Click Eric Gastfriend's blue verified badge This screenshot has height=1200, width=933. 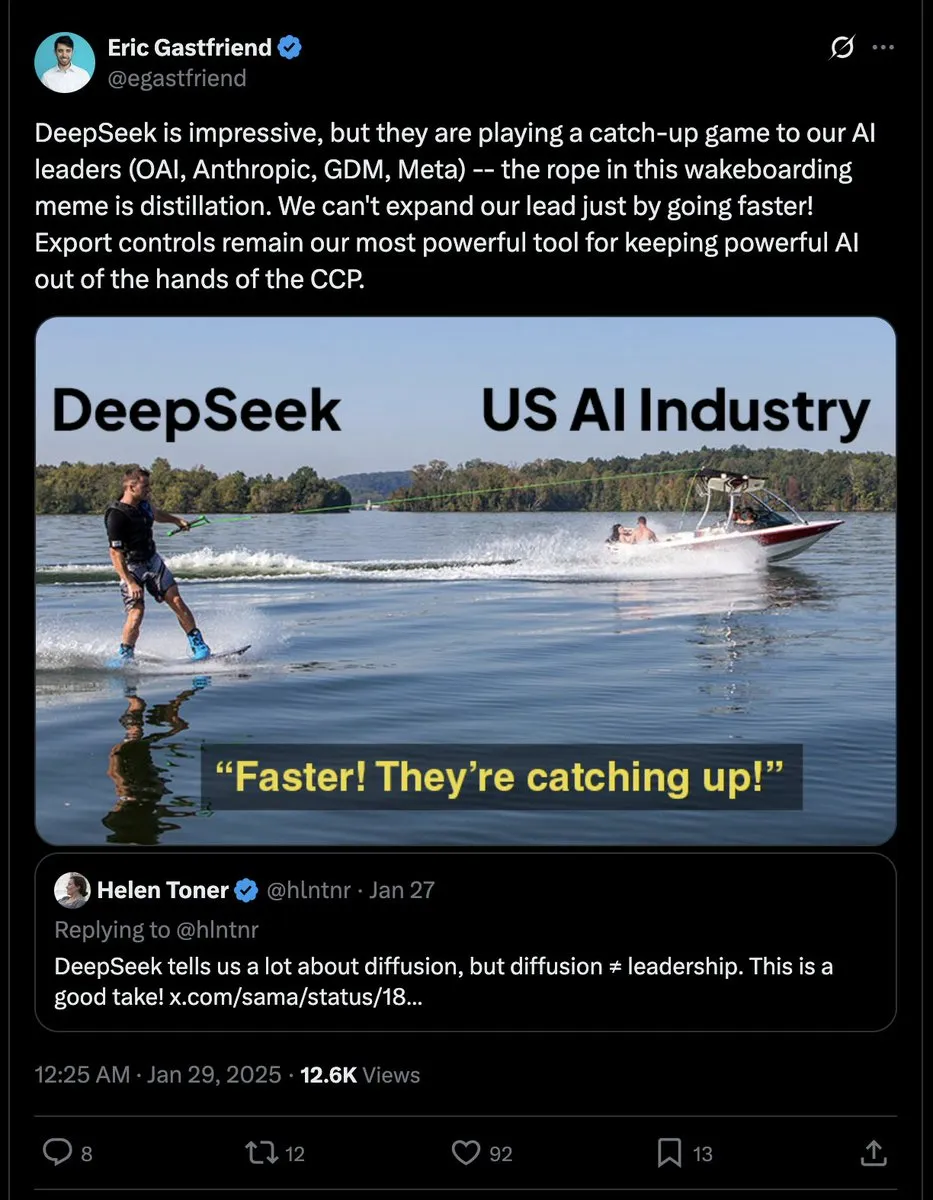(x=291, y=47)
